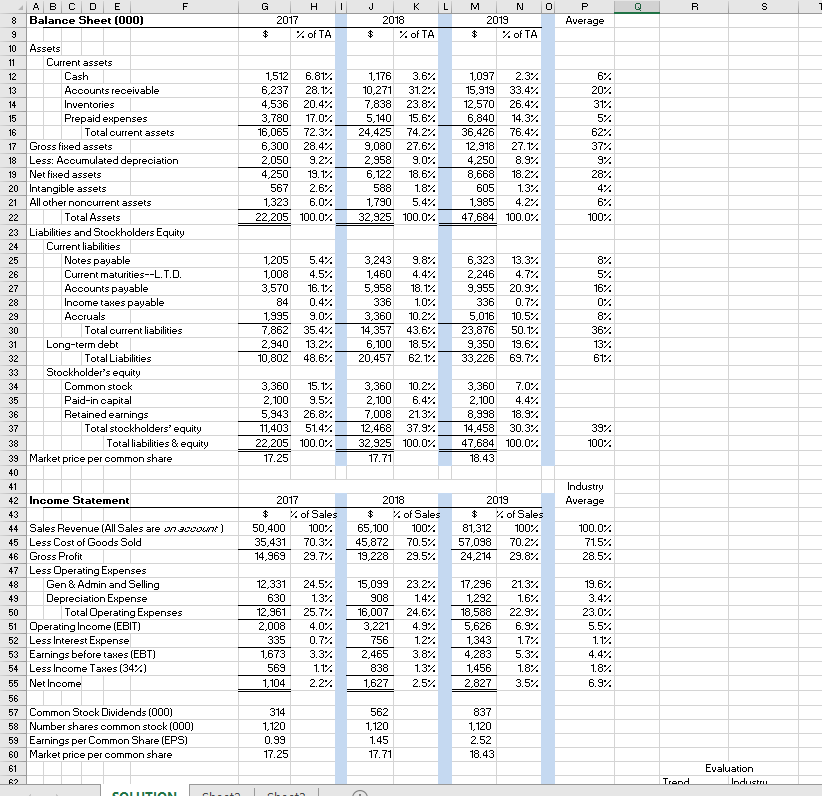Viewport: 822px width, 796px height.
Task: Select the Evaluation cell near row 61
Action: [730, 768]
